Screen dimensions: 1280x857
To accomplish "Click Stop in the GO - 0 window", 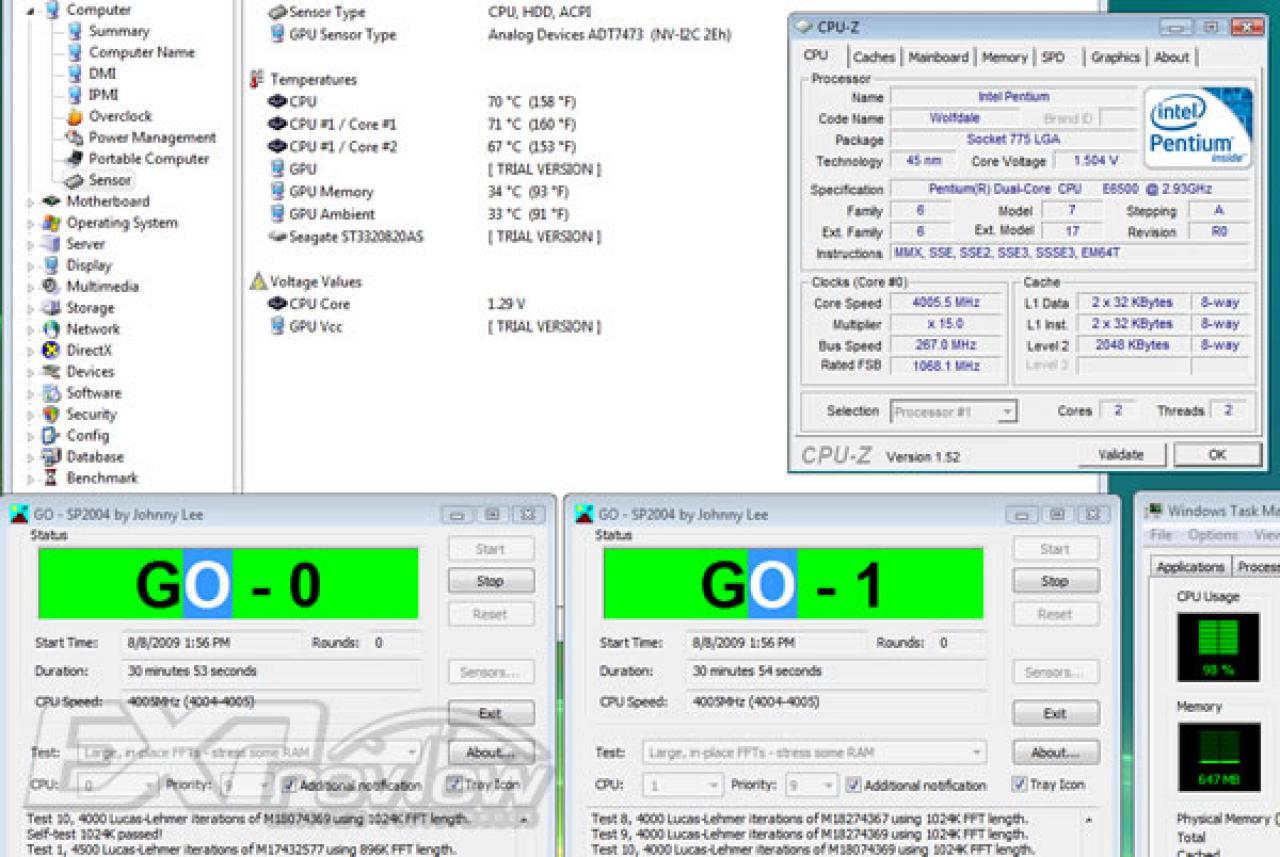I will tap(490, 581).
